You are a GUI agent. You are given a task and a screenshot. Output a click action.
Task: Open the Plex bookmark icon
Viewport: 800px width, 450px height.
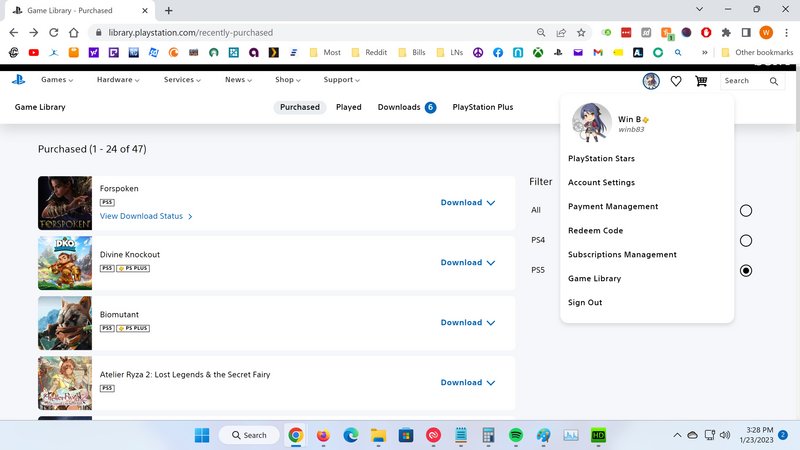tap(274, 52)
